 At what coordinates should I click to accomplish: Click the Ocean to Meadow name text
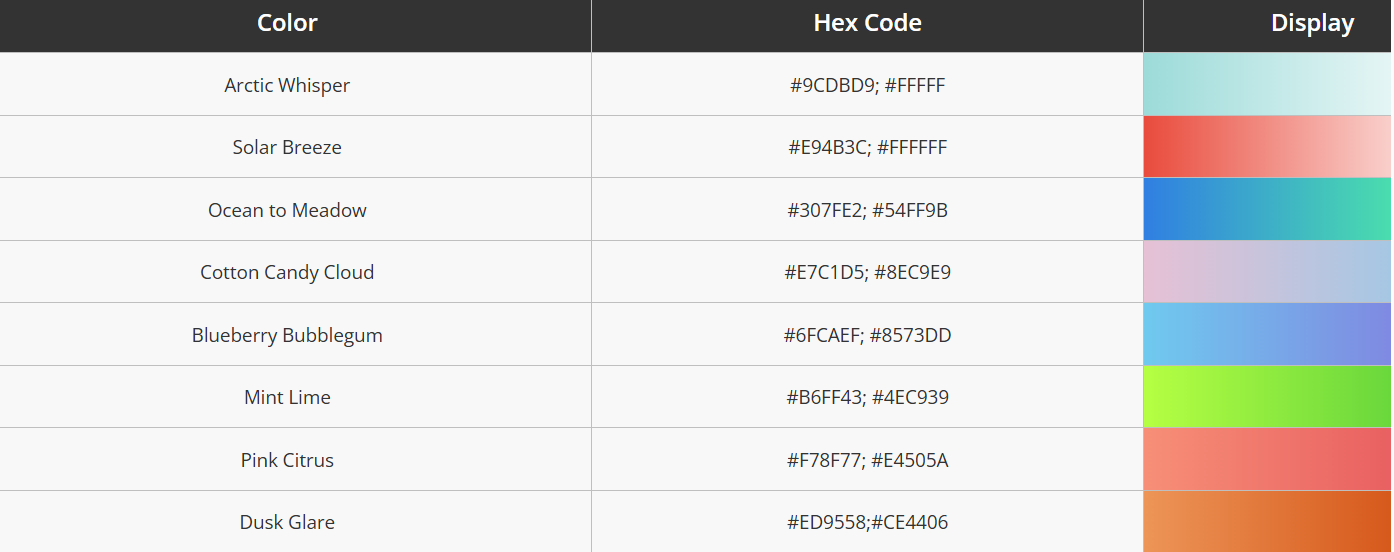(287, 210)
